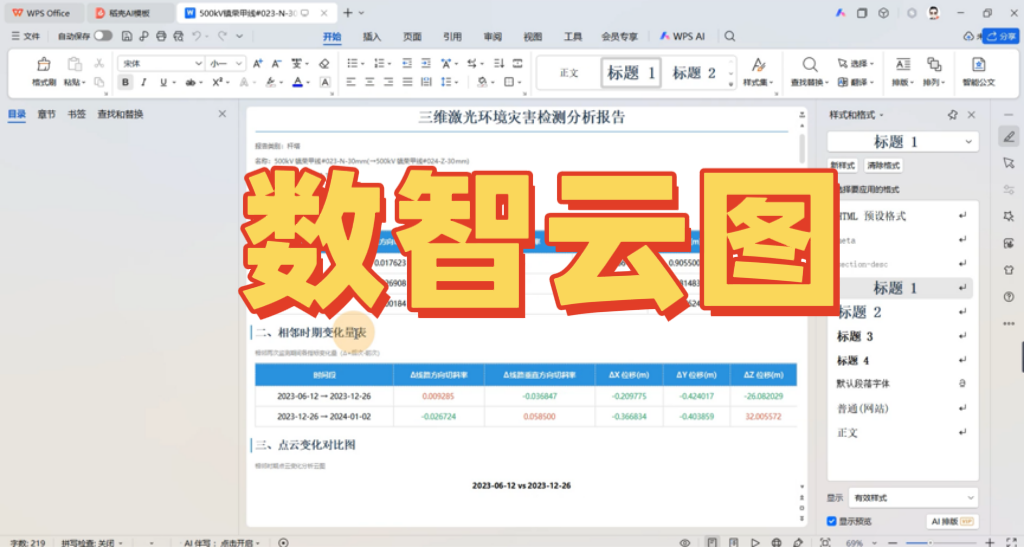
Task: Click the Clear Format (清除格式) button
Action: coord(884,166)
